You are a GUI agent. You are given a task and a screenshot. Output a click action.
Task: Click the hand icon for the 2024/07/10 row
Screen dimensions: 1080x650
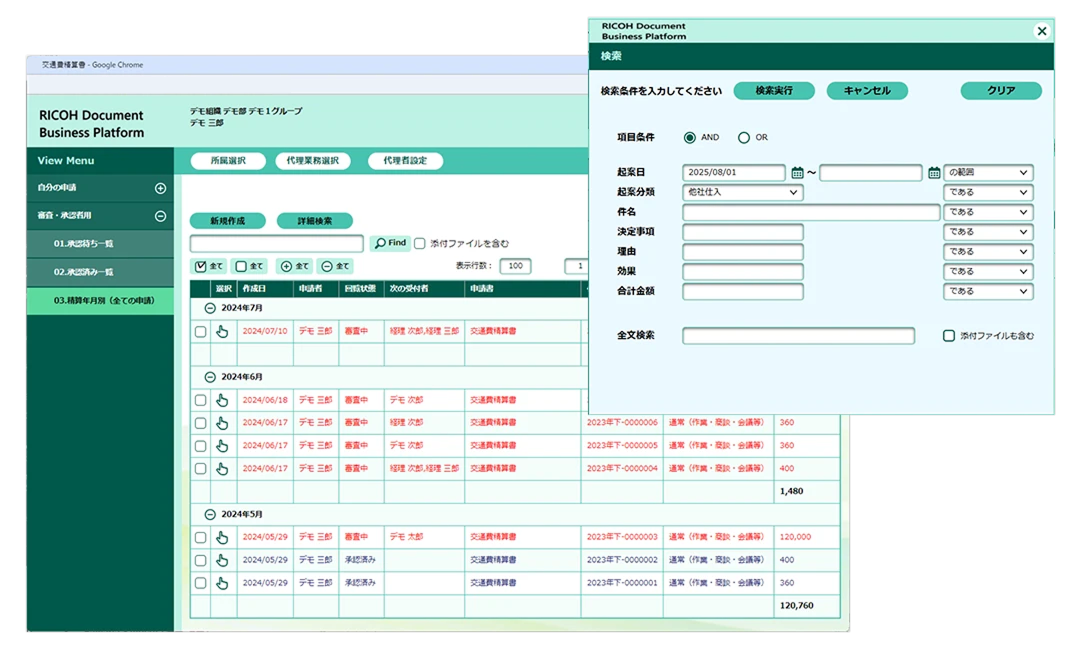pos(222,331)
